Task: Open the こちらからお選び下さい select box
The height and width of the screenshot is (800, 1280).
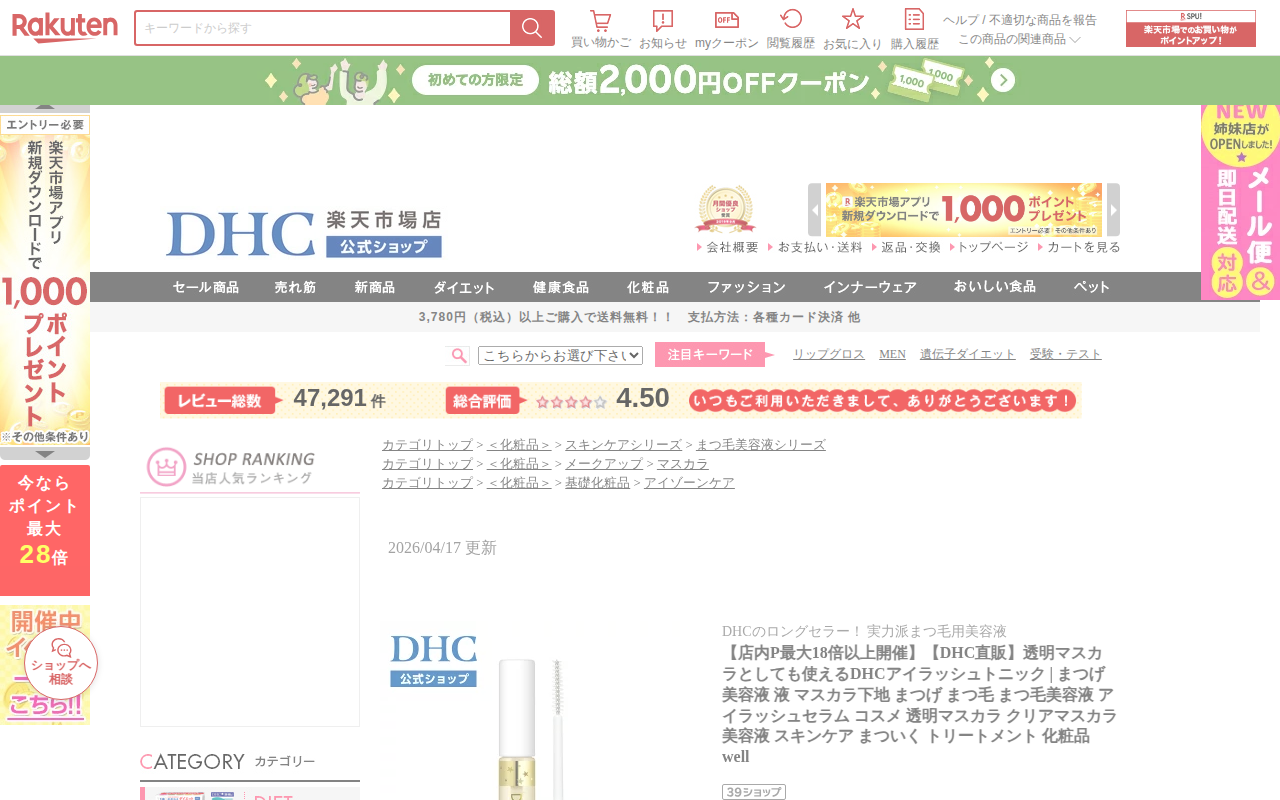Action: coord(560,355)
